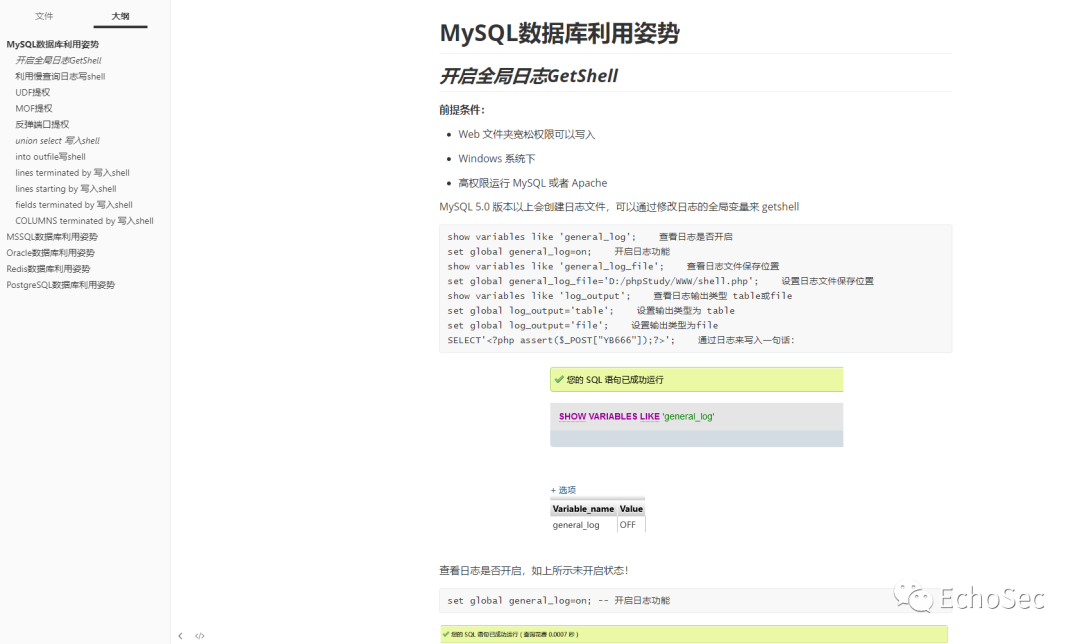The height and width of the screenshot is (644, 1080).
Task: Click the bullet 高权限运行 MySQL 或者 Apache
Action: point(532,183)
